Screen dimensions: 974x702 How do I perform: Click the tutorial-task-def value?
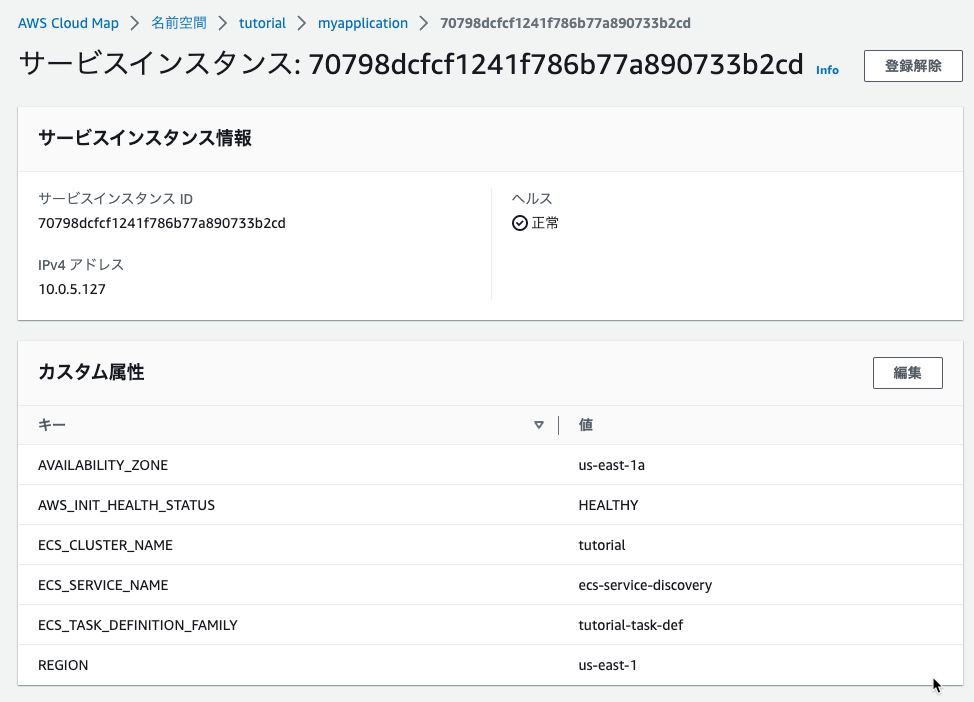pos(630,626)
